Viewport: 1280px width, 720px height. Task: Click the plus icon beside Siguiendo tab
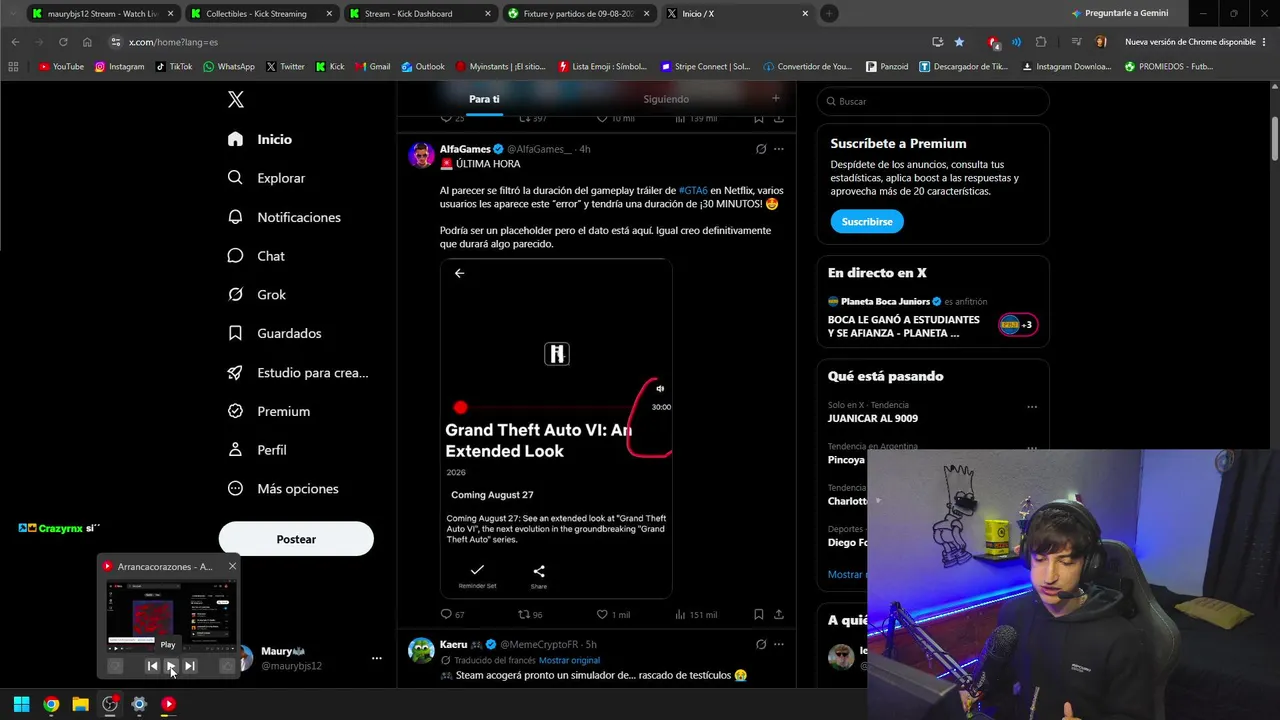(x=775, y=98)
